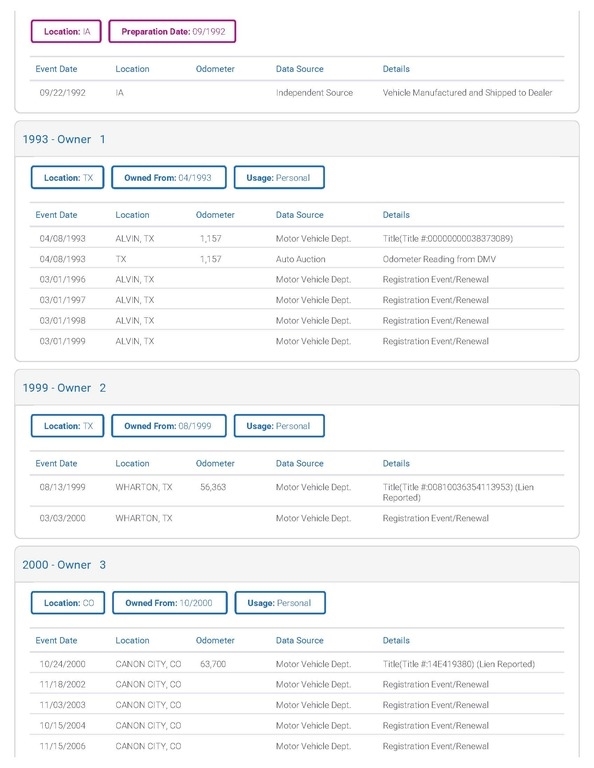This screenshot has width=594, height=768.
Task: Click title number 00000000038373089 detail
Action: point(447,239)
